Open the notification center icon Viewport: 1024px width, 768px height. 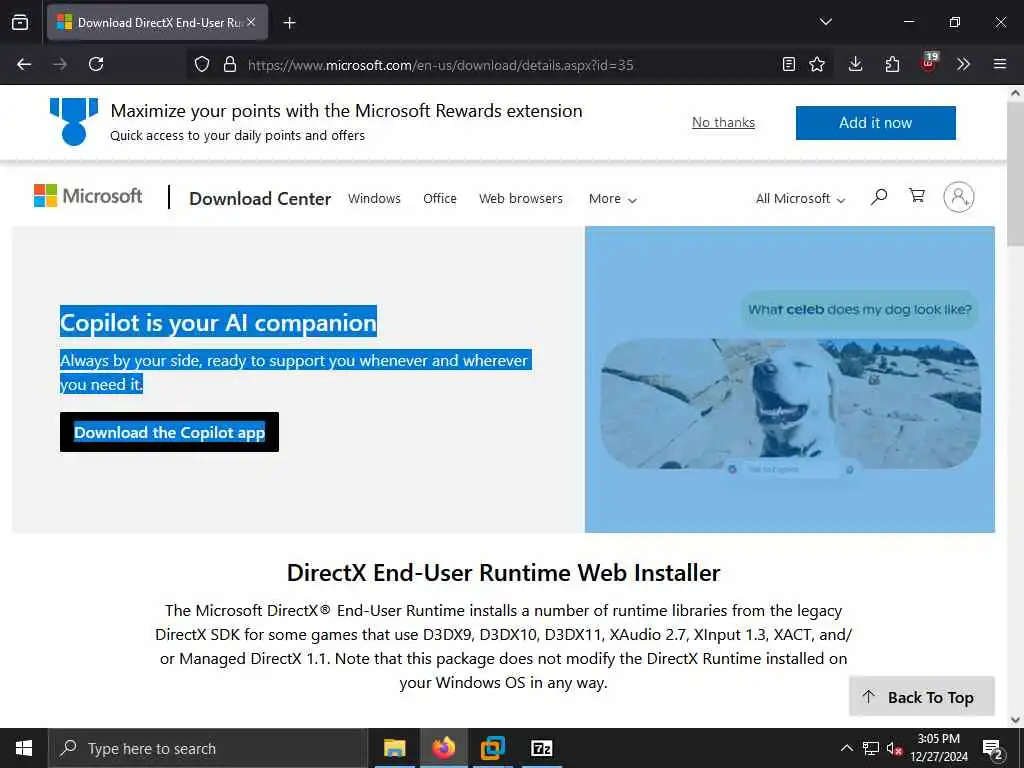[993, 750]
